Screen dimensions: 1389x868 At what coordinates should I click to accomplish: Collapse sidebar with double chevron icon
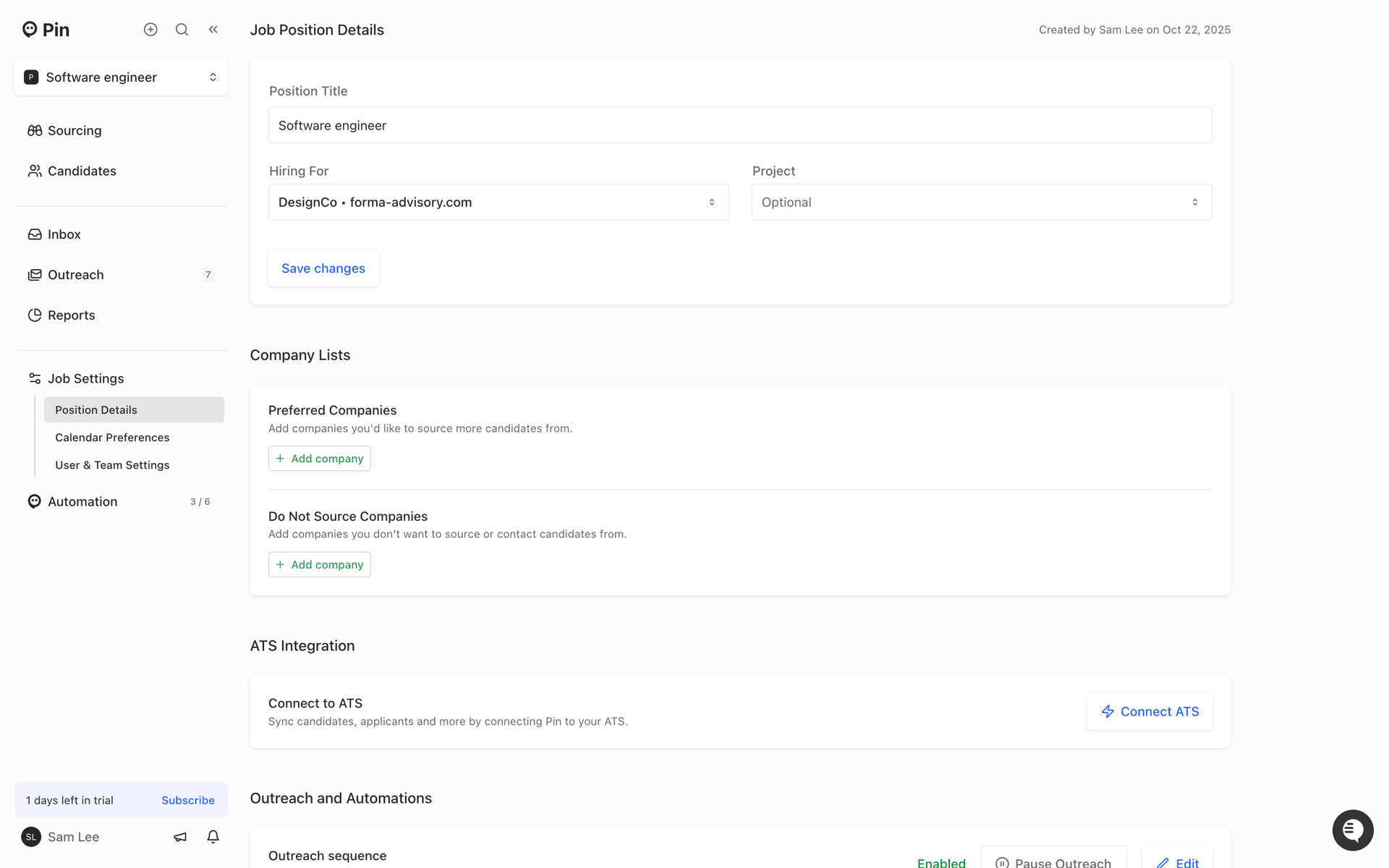point(213,30)
